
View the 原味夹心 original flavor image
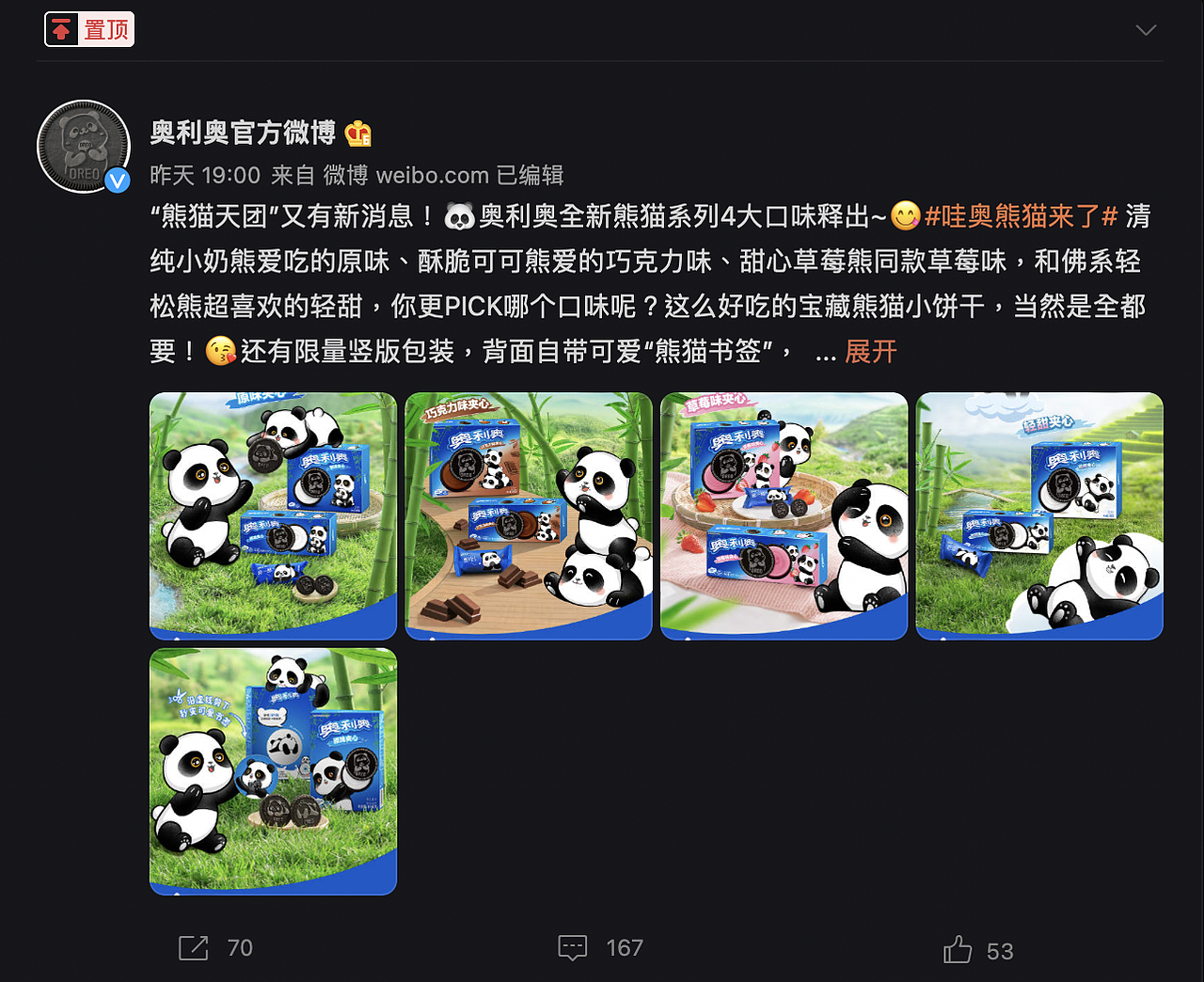274,516
